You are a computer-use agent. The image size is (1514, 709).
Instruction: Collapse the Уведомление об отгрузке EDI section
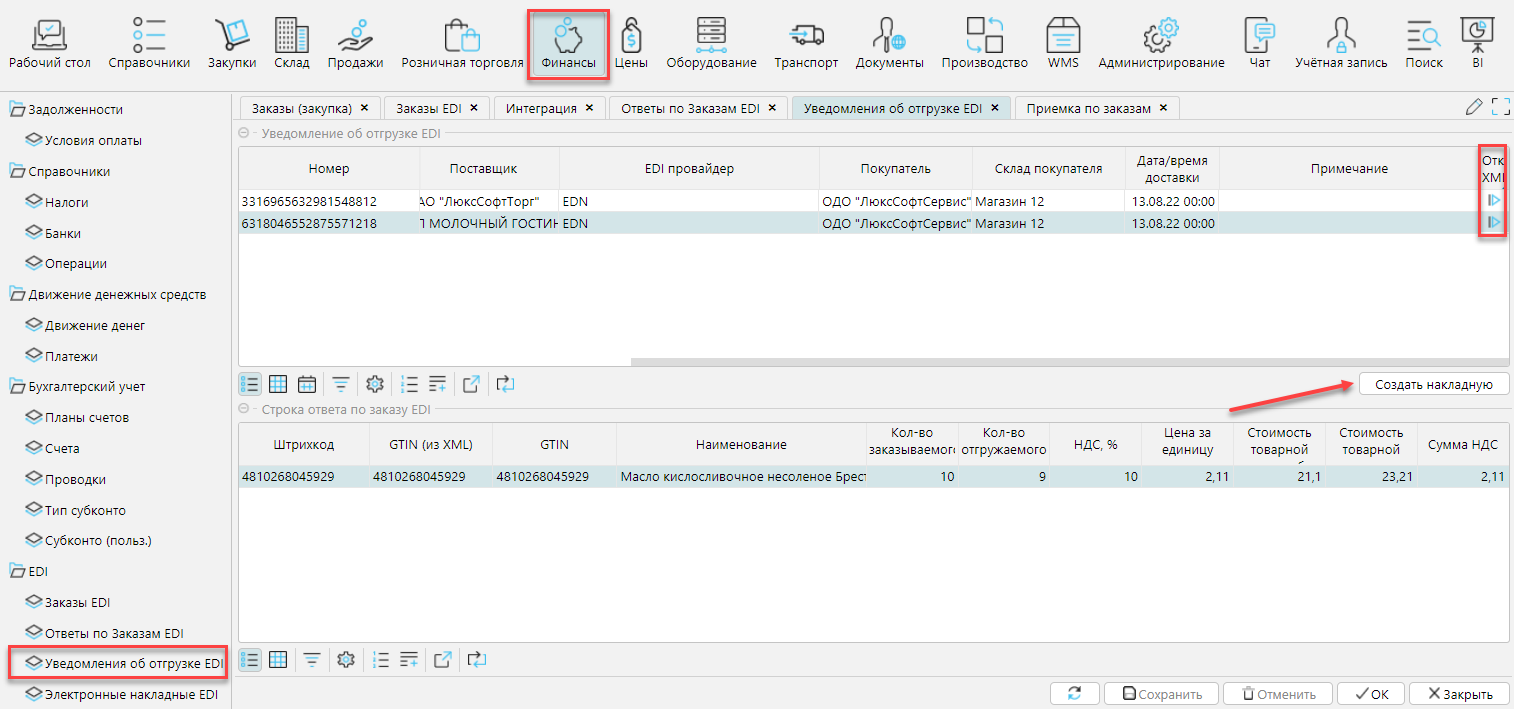tap(244, 133)
